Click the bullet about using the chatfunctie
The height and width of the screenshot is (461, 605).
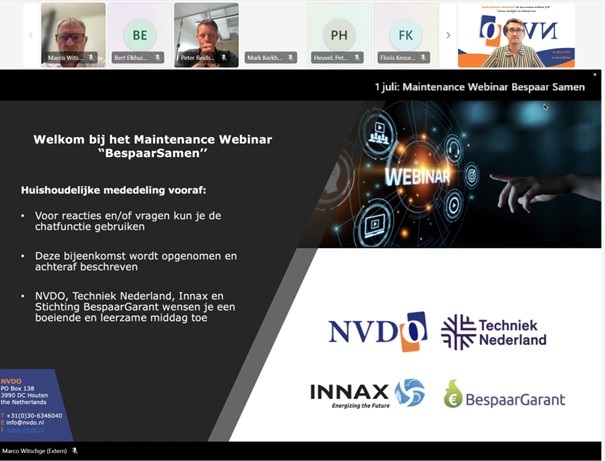[128, 221]
